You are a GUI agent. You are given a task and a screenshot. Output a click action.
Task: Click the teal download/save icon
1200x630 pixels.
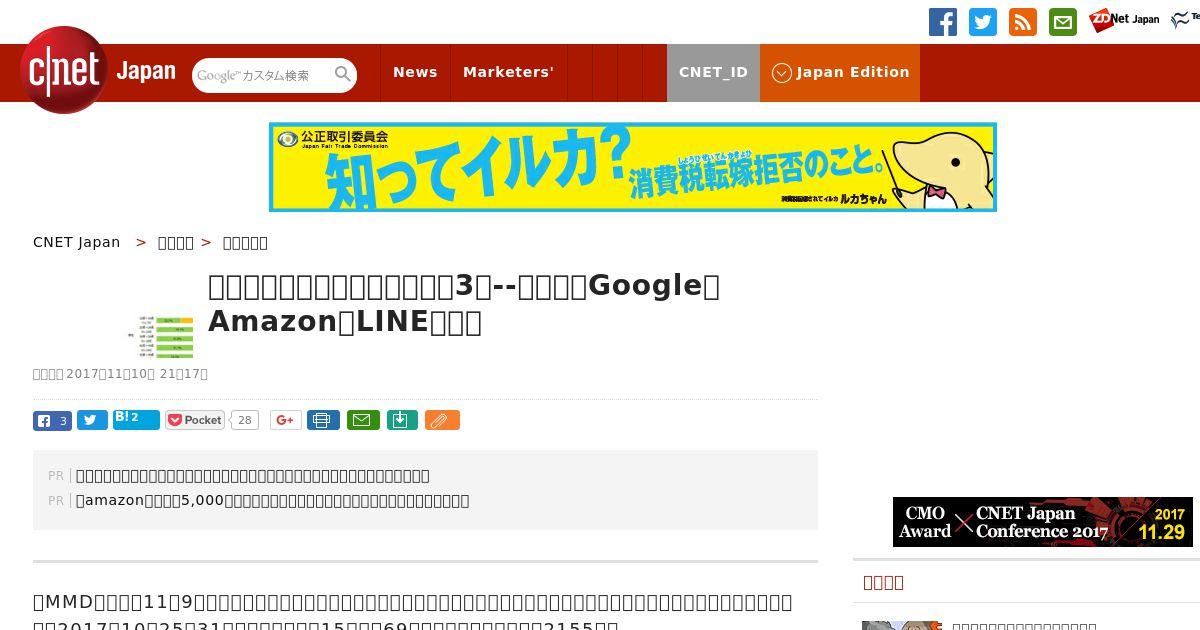coord(401,420)
